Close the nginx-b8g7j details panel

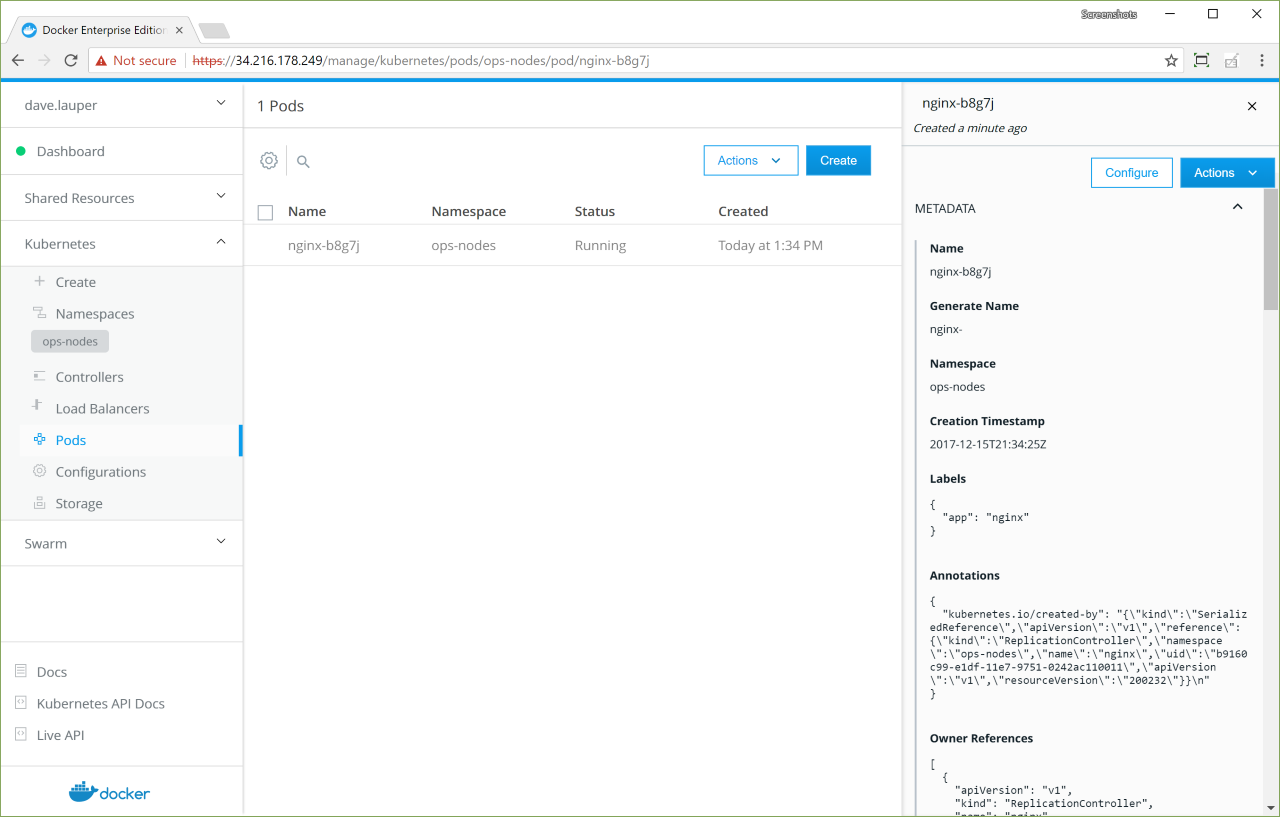coord(1252,106)
